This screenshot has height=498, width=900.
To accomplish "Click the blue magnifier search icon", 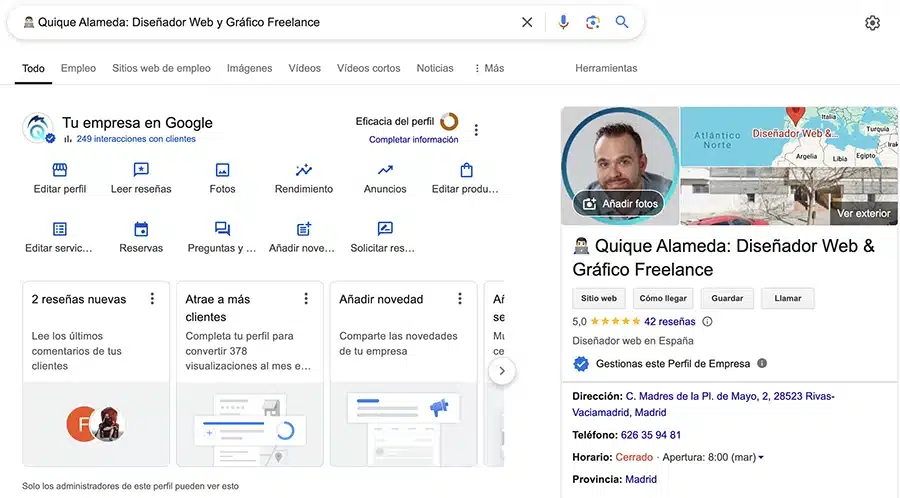I will click(622, 22).
